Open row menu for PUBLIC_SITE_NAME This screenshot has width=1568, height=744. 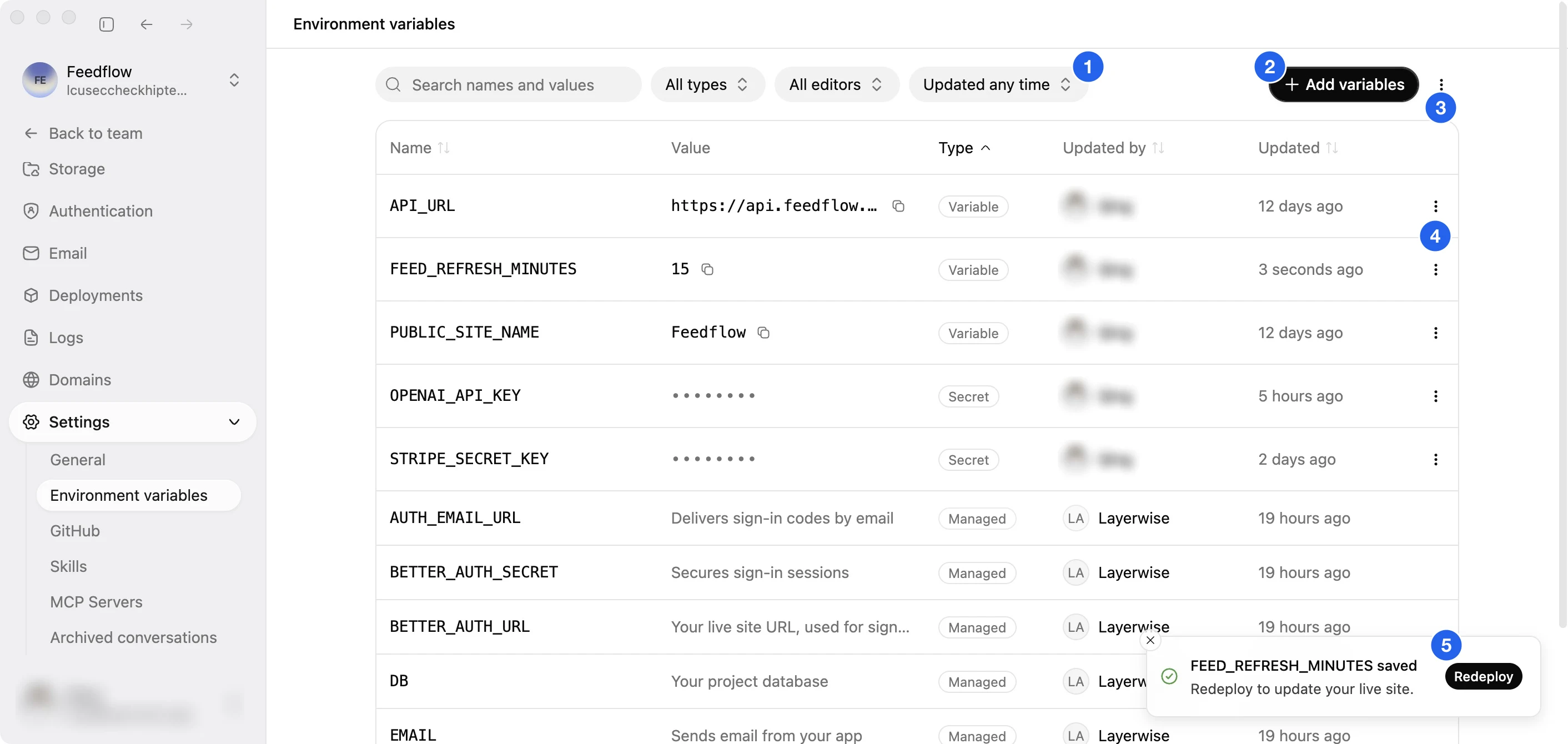(x=1435, y=333)
